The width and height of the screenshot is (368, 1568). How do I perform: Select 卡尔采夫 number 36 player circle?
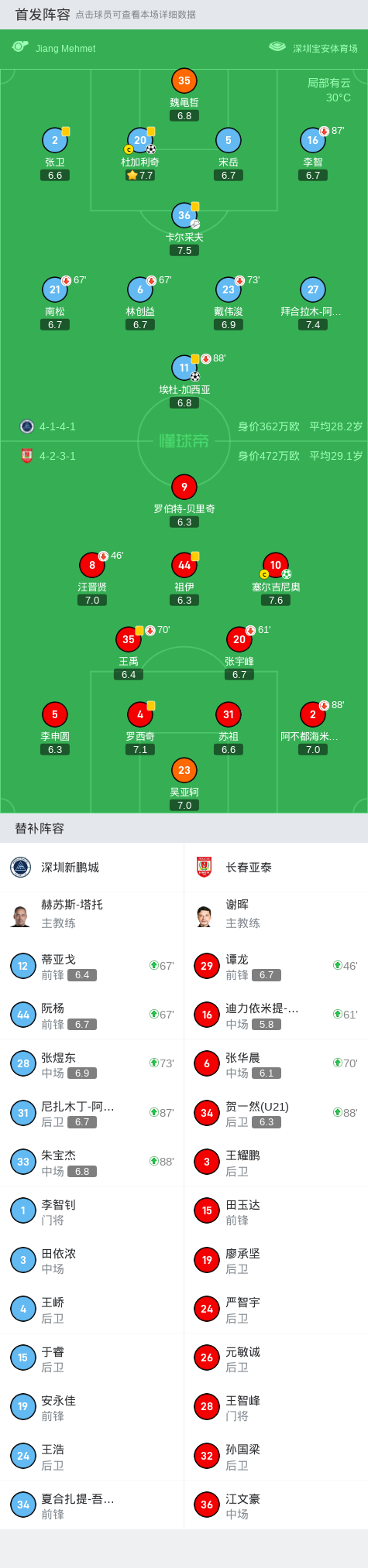pyautogui.click(x=184, y=215)
